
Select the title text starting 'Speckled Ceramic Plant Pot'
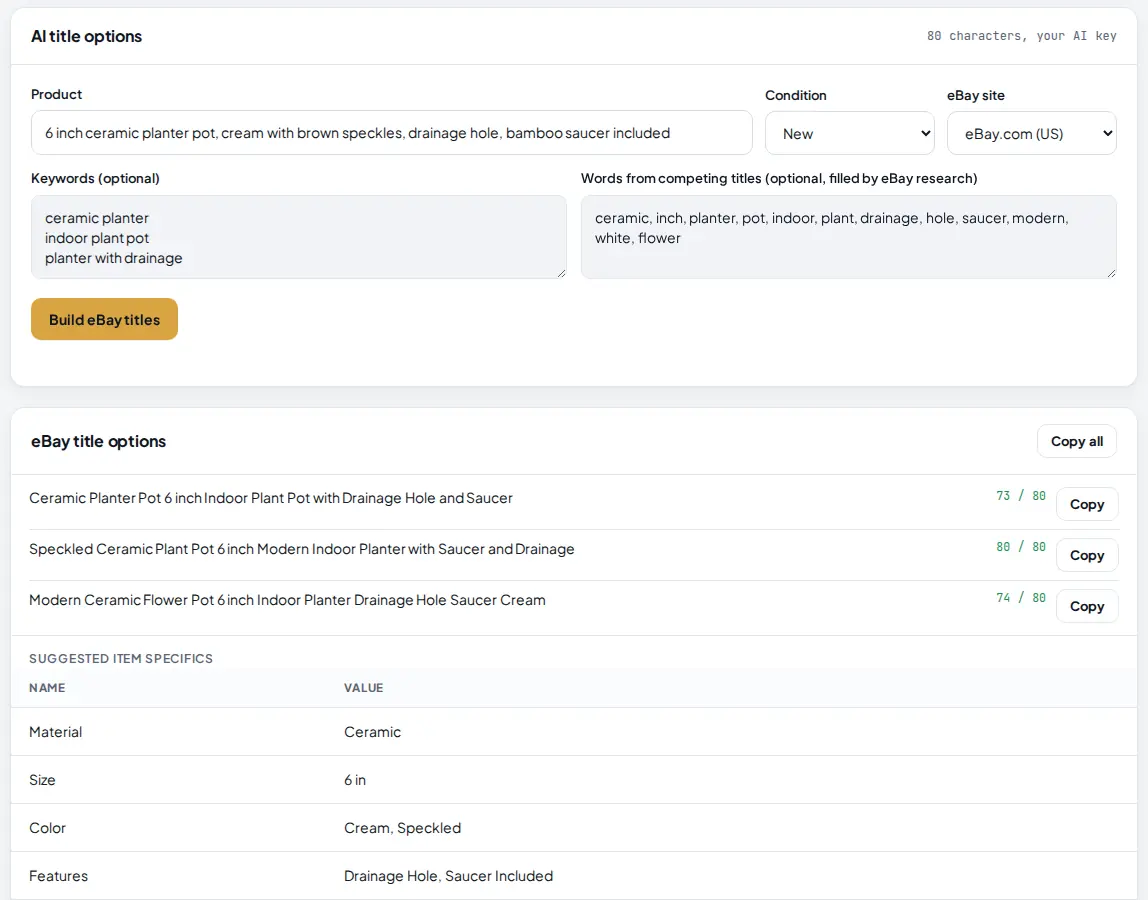click(x=302, y=549)
